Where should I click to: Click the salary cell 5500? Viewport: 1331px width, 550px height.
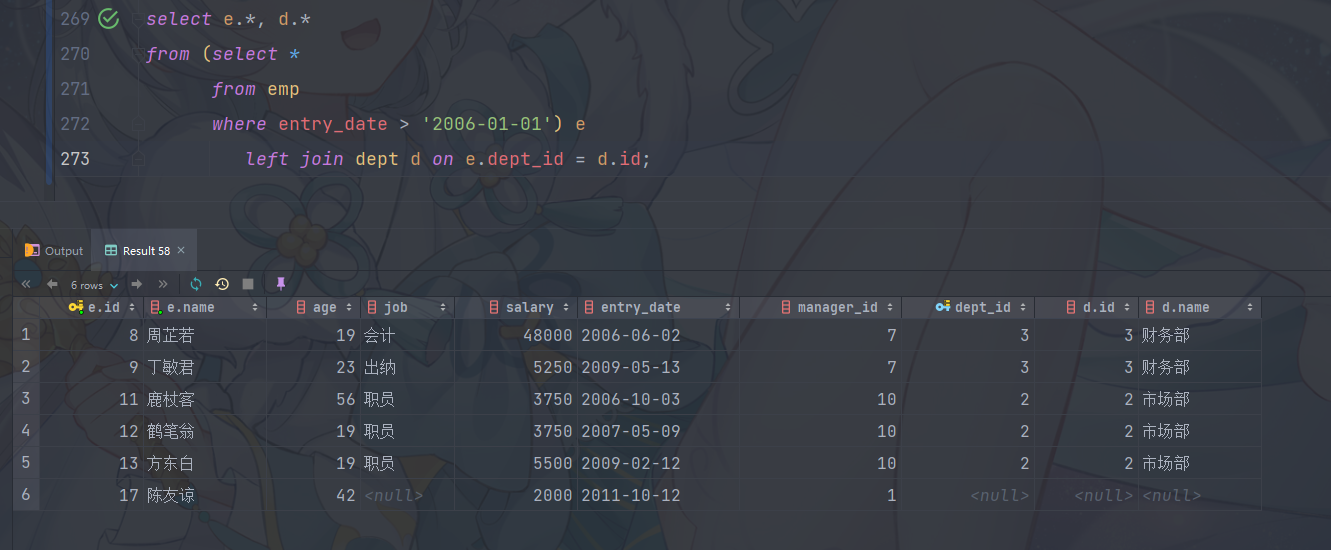[515, 463]
